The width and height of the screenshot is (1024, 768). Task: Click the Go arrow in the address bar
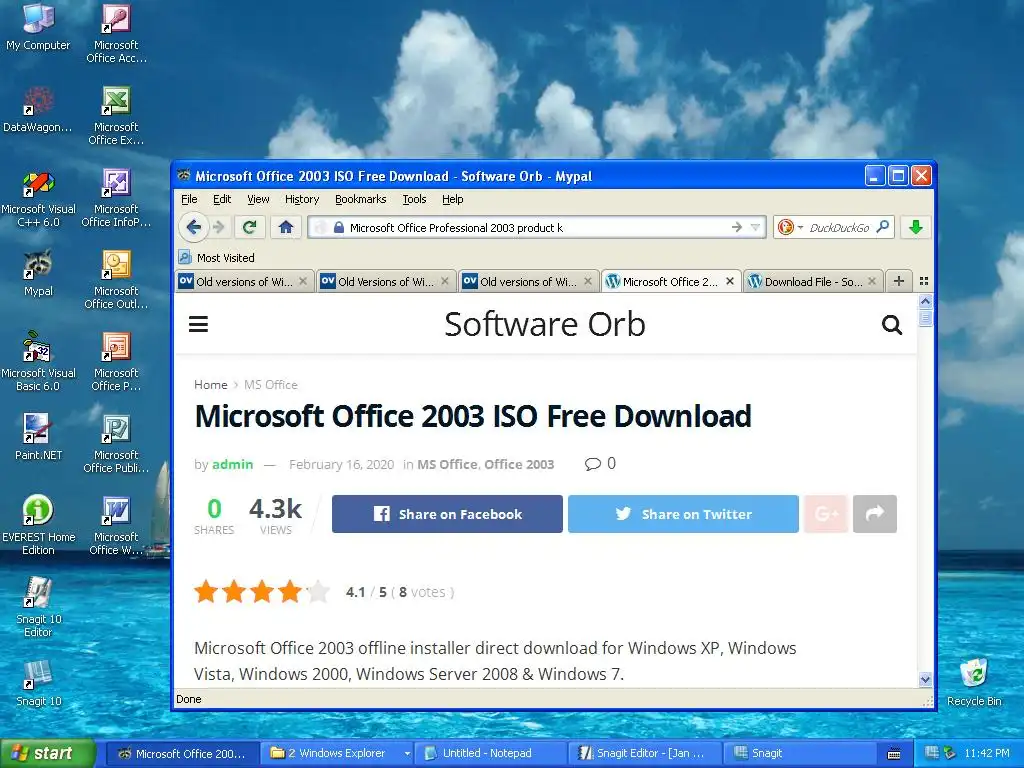(x=737, y=227)
